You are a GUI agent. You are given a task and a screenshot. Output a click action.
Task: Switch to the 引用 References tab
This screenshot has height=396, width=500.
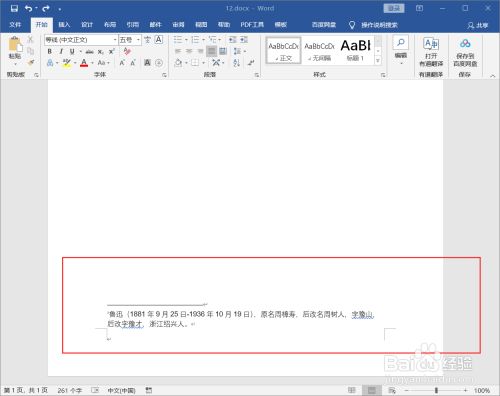pos(132,25)
